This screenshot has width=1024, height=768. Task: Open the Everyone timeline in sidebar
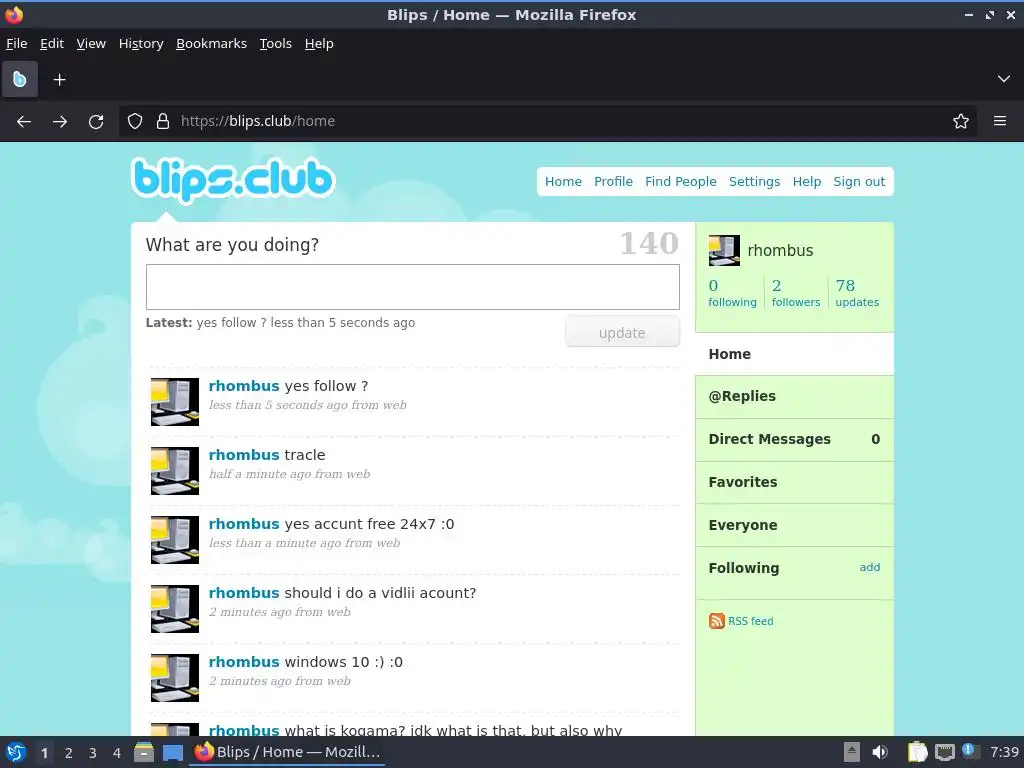coord(795,525)
